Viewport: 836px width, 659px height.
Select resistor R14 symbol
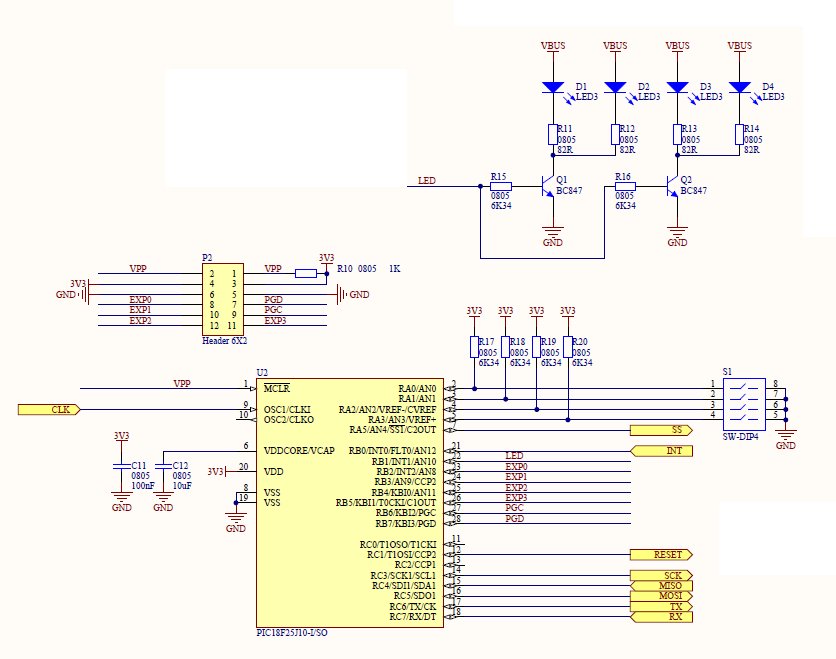(739, 134)
